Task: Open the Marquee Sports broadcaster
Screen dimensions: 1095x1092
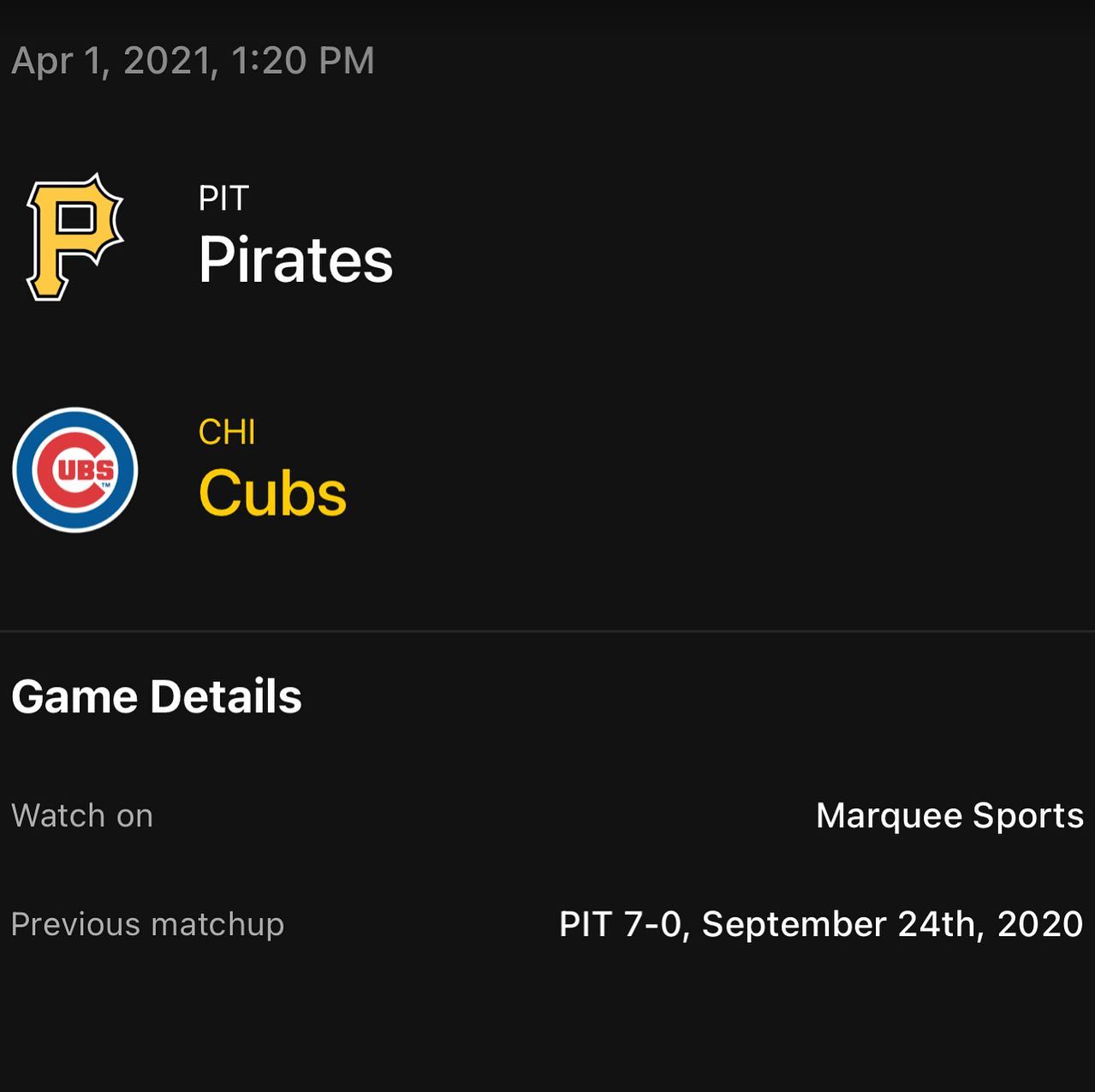Action: 950,816
